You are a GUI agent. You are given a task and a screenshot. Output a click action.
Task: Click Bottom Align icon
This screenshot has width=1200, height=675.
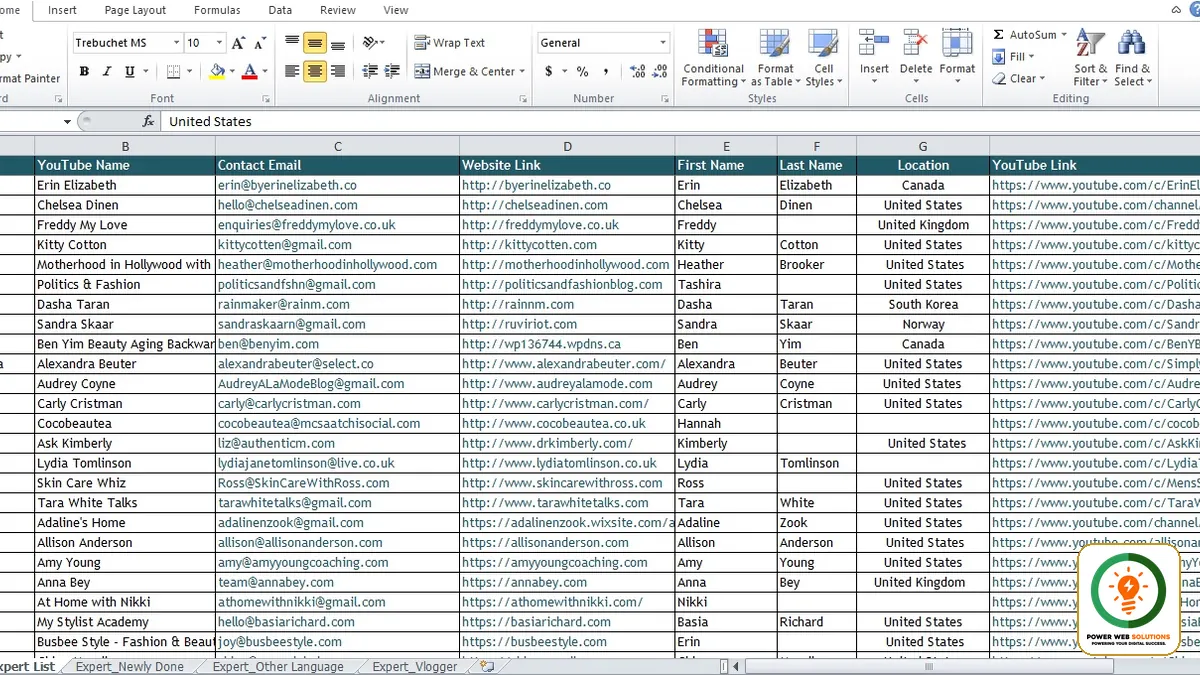click(338, 43)
